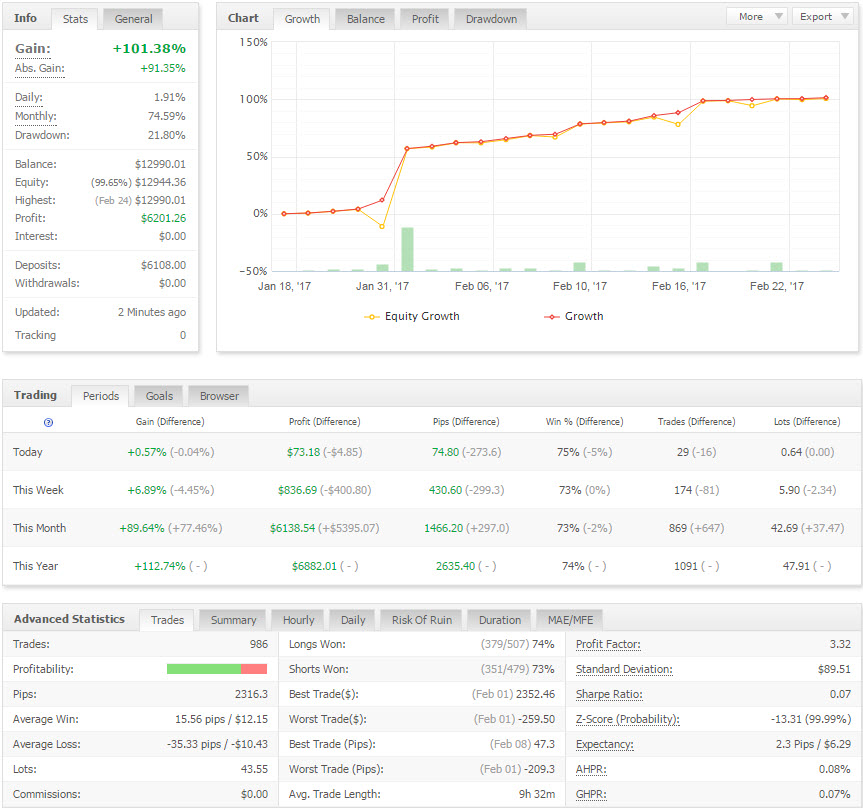This screenshot has width=863, height=808.
Task: Click the Lots (Difference) column header
Action: (807, 422)
